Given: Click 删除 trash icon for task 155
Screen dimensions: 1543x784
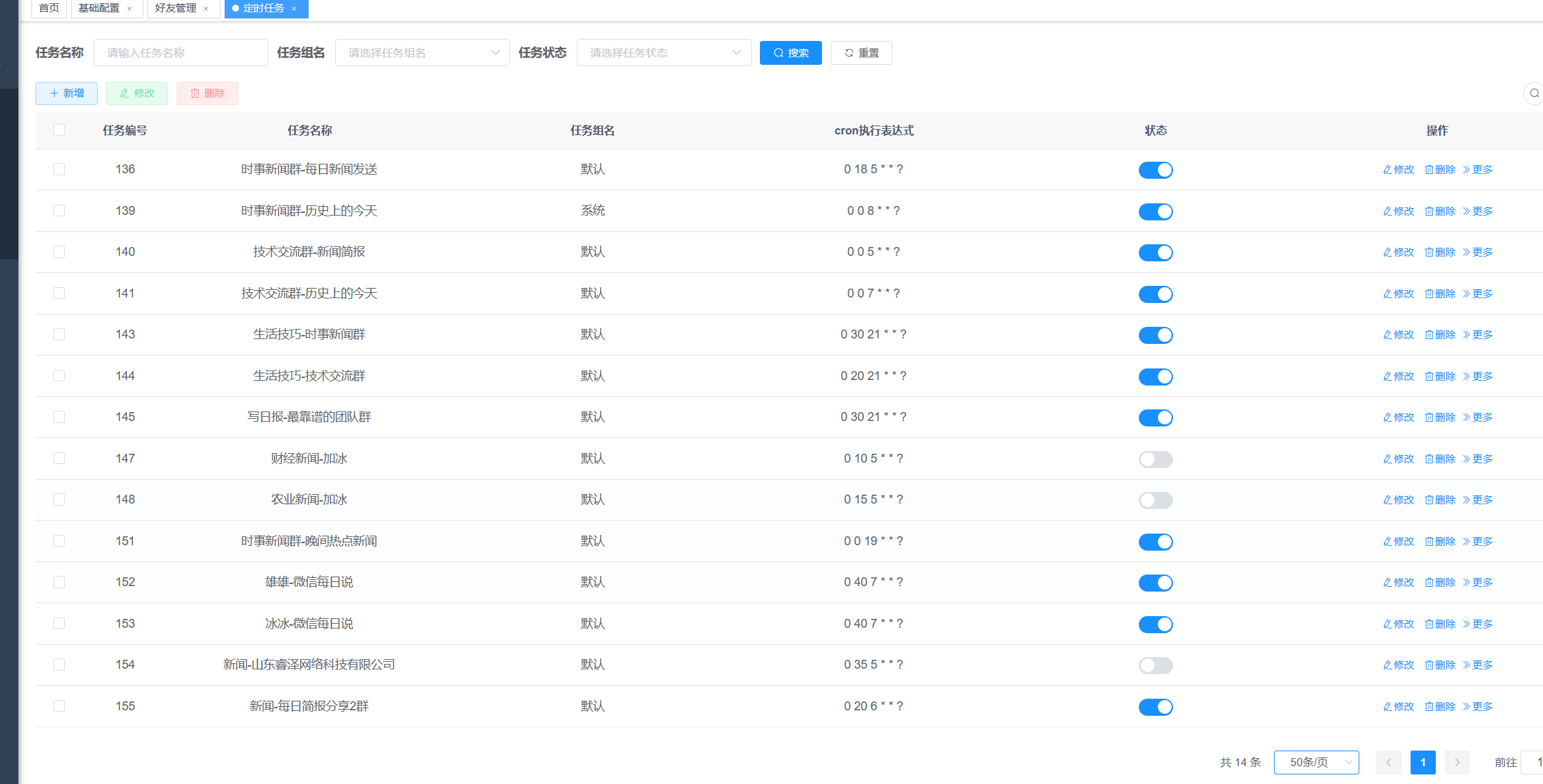Looking at the screenshot, I should point(1440,706).
